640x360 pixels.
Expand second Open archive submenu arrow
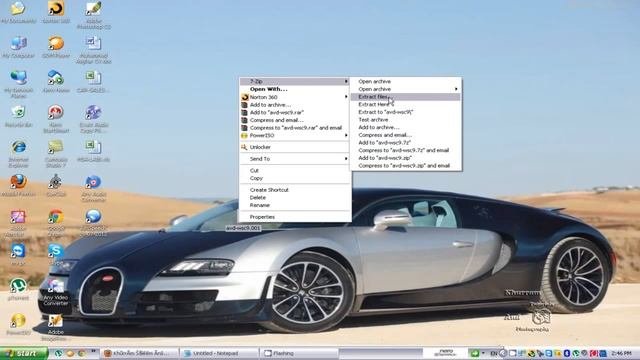[456, 89]
